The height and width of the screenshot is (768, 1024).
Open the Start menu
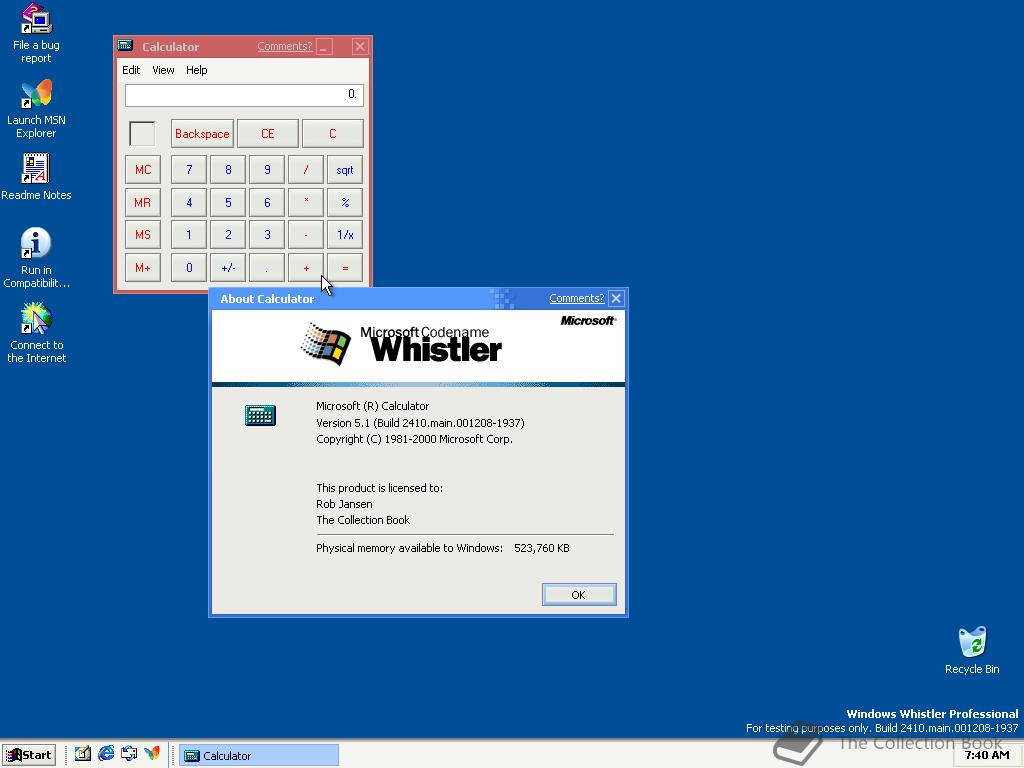[29, 755]
